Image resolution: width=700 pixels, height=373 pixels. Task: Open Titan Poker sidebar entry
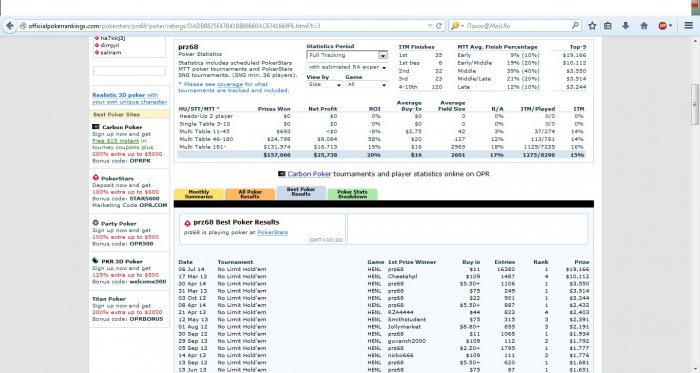109,299
